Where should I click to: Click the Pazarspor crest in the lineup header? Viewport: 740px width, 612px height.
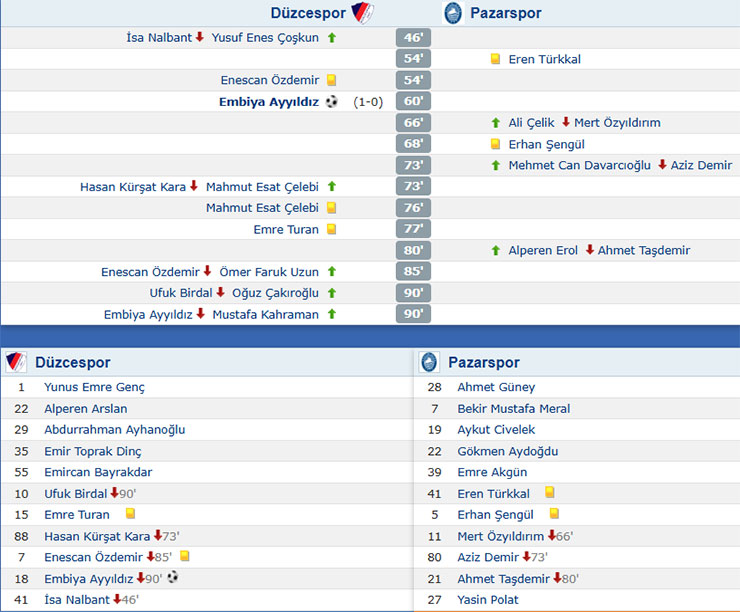click(429, 362)
